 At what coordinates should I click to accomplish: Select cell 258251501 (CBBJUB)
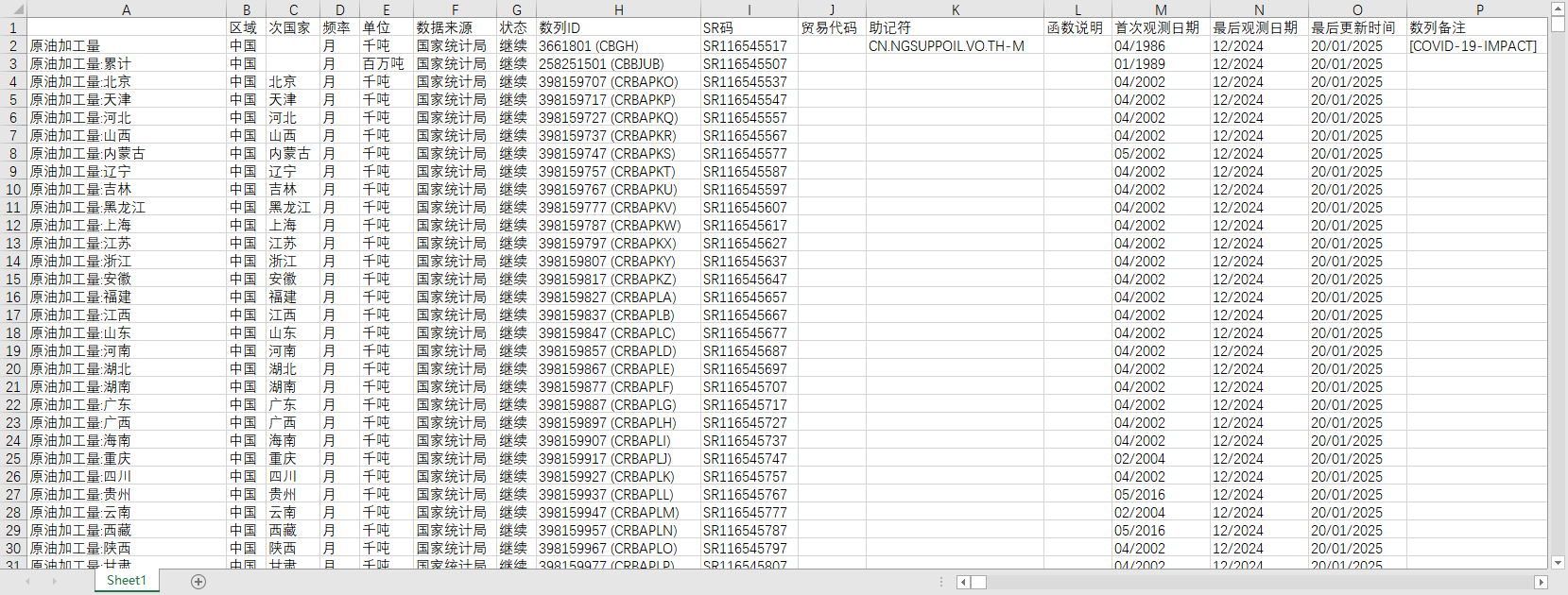pyautogui.click(x=618, y=63)
